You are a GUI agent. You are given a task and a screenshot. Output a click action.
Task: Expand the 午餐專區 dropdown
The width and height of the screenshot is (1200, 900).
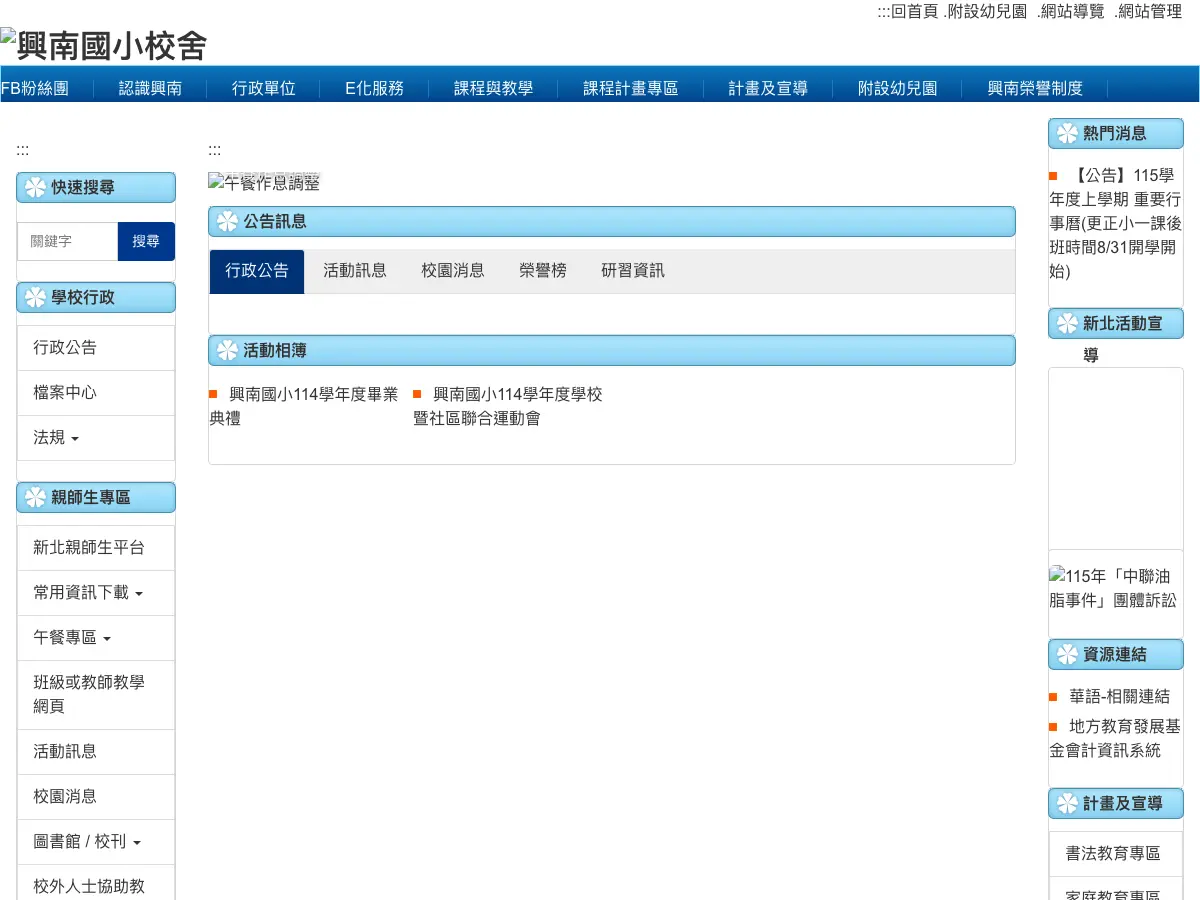click(x=96, y=638)
